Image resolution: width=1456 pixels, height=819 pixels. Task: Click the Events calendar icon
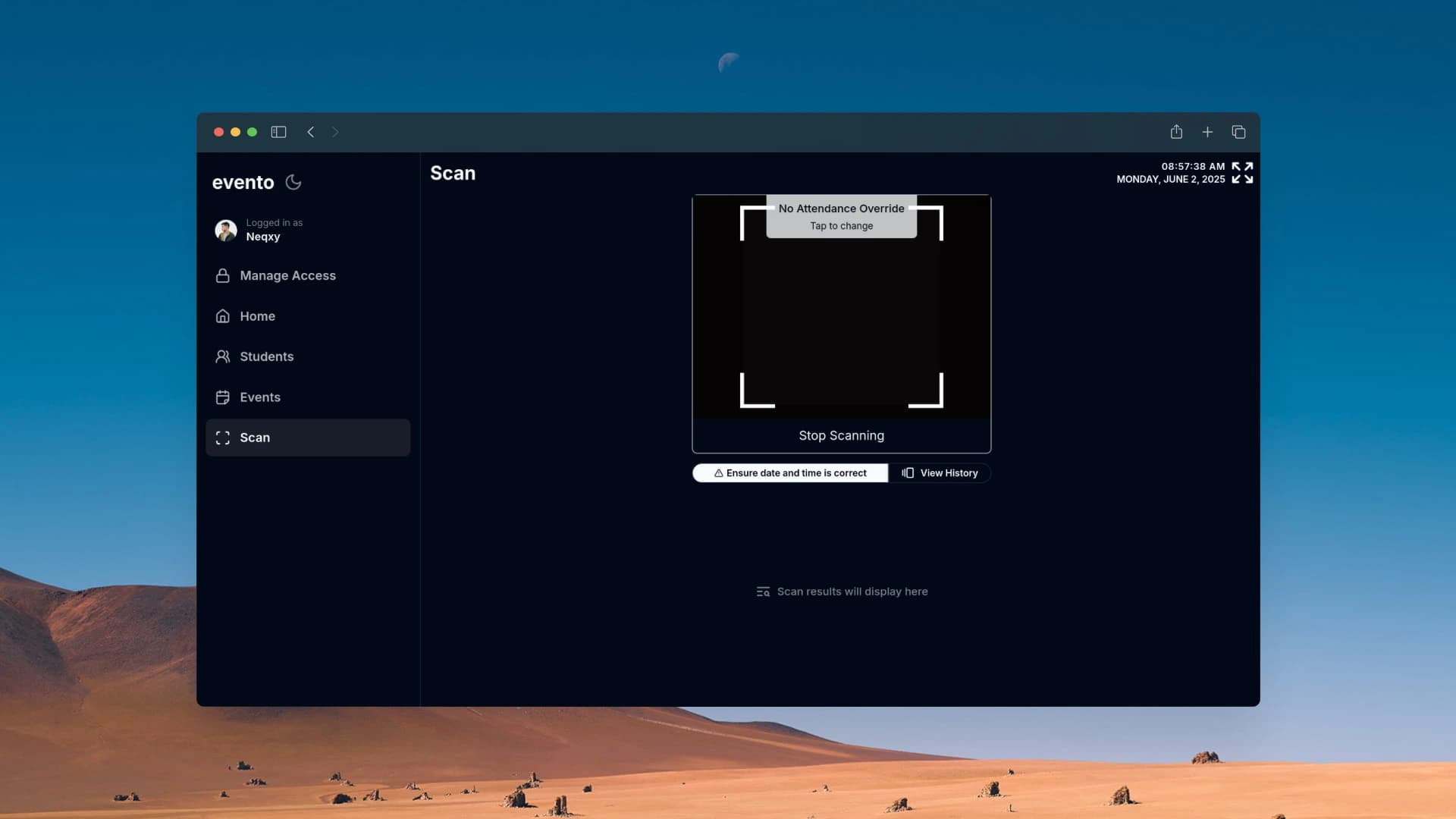222,397
